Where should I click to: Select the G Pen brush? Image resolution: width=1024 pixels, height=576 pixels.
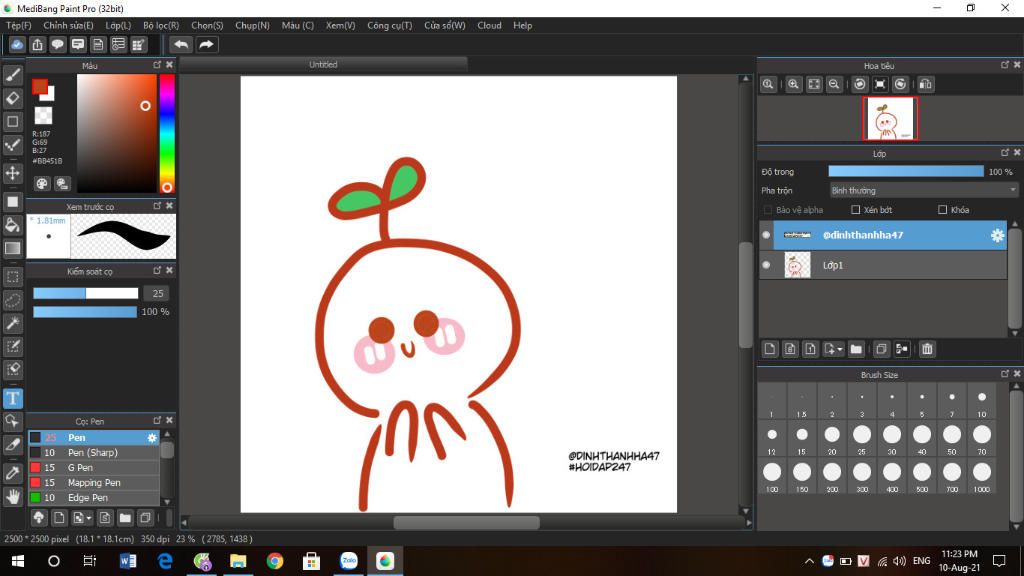(80, 468)
